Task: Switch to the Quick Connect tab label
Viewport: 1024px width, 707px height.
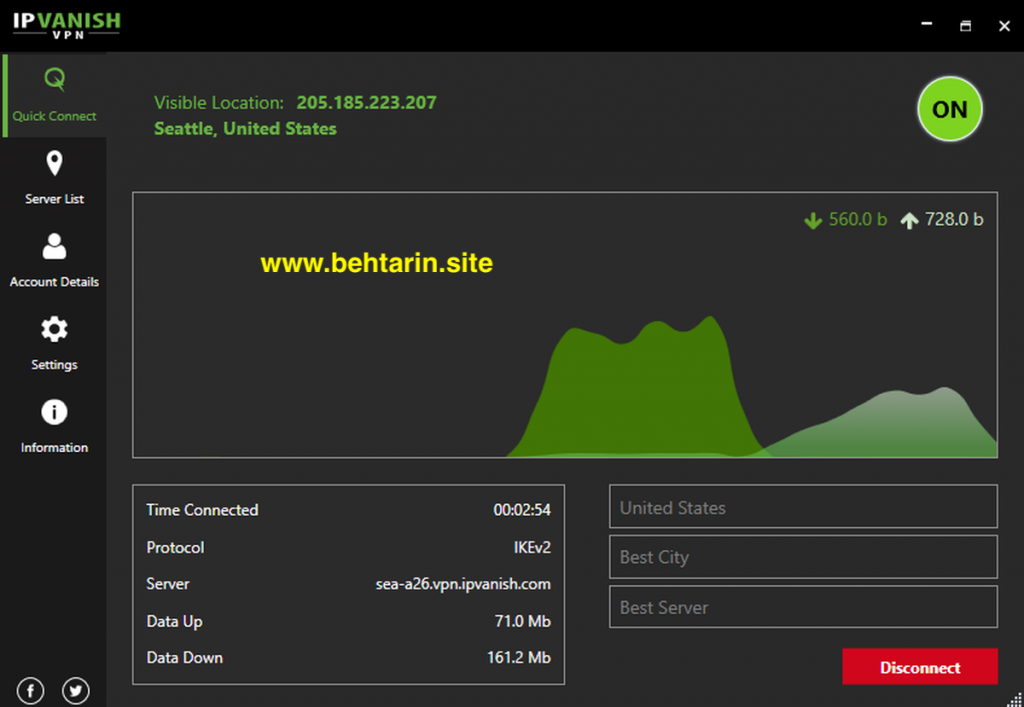Action: click(x=54, y=116)
